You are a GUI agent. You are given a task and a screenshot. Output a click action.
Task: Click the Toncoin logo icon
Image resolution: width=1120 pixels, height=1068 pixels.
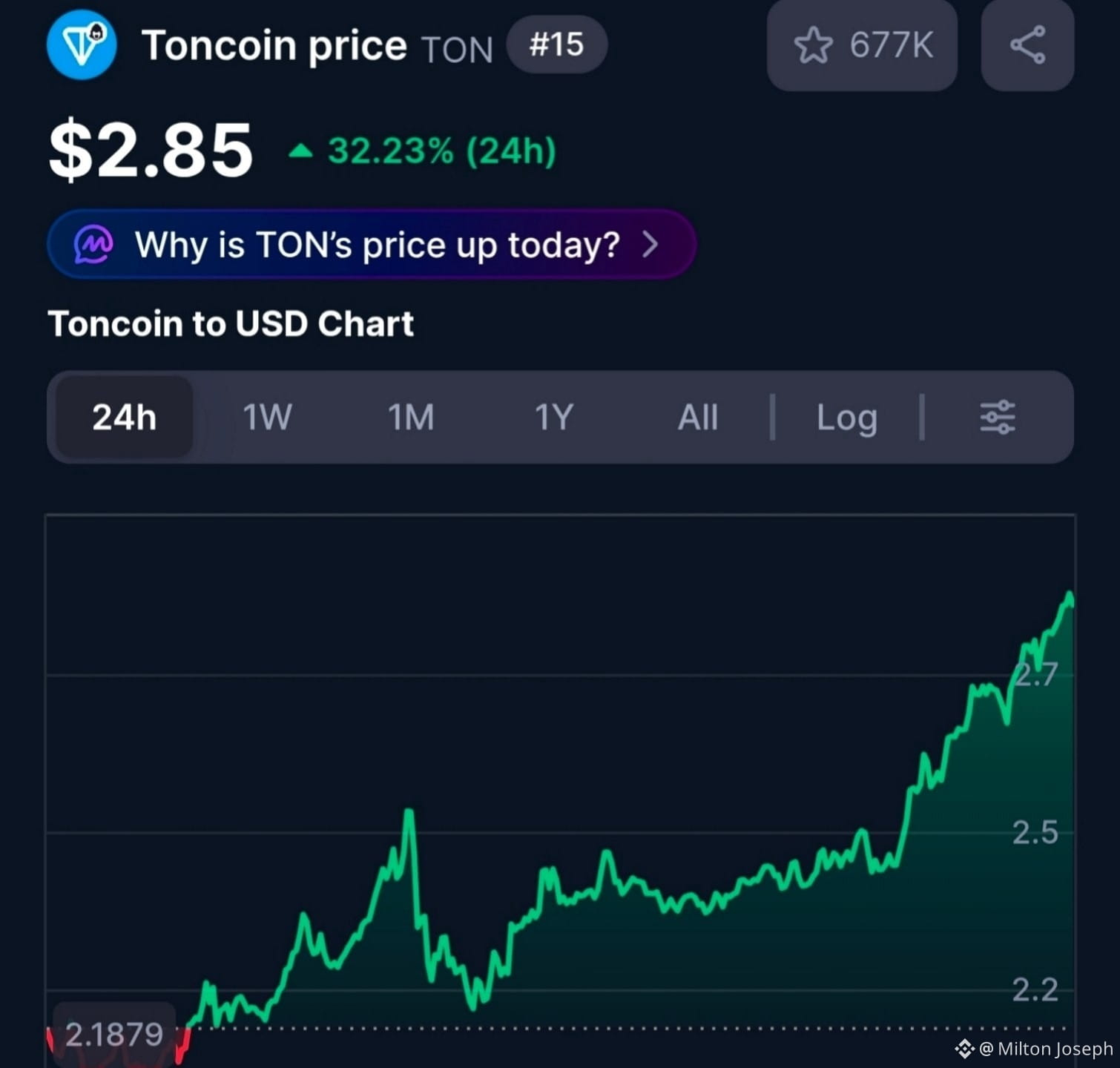point(82,44)
